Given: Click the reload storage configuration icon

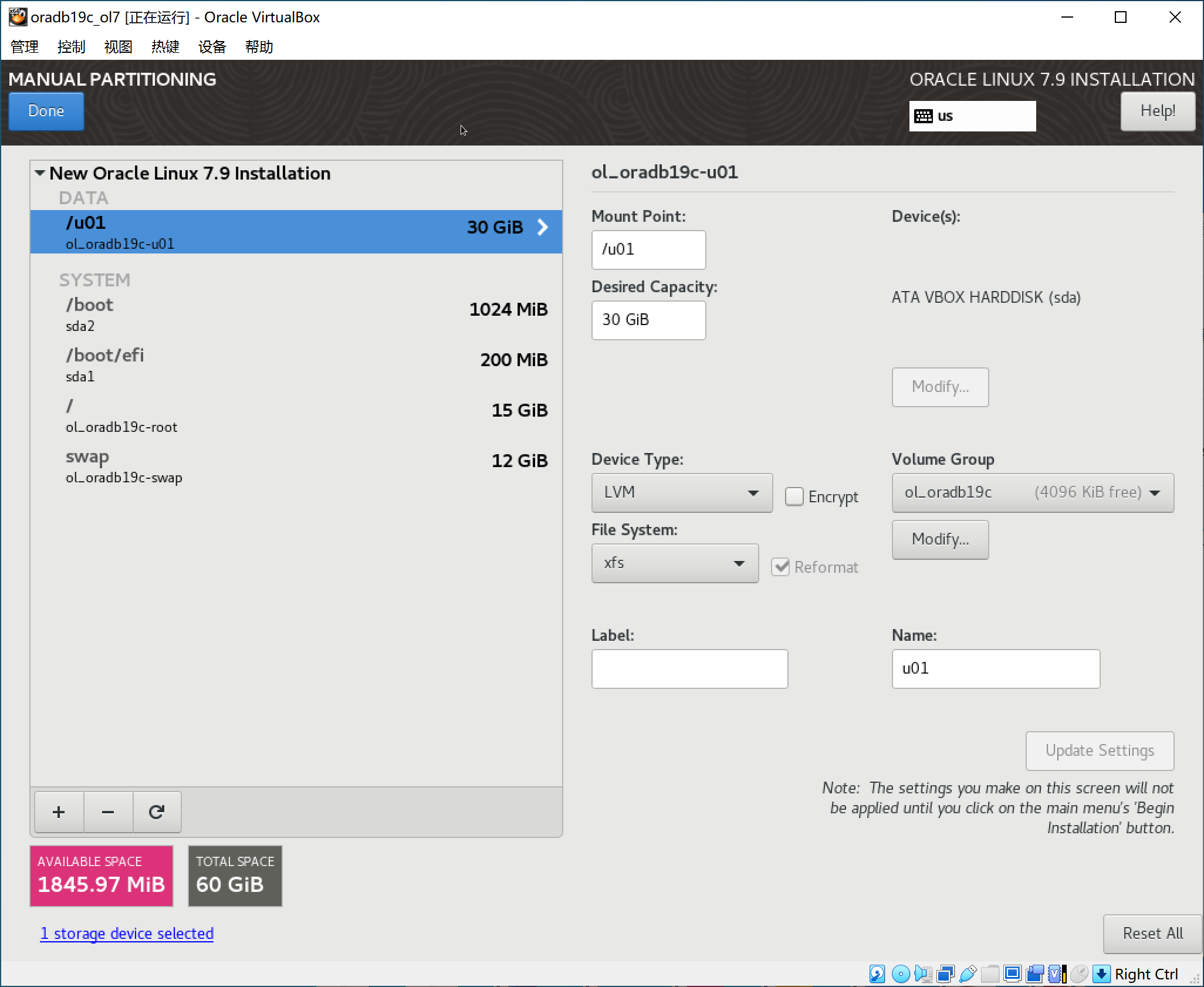Looking at the screenshot, I should 156,812.
